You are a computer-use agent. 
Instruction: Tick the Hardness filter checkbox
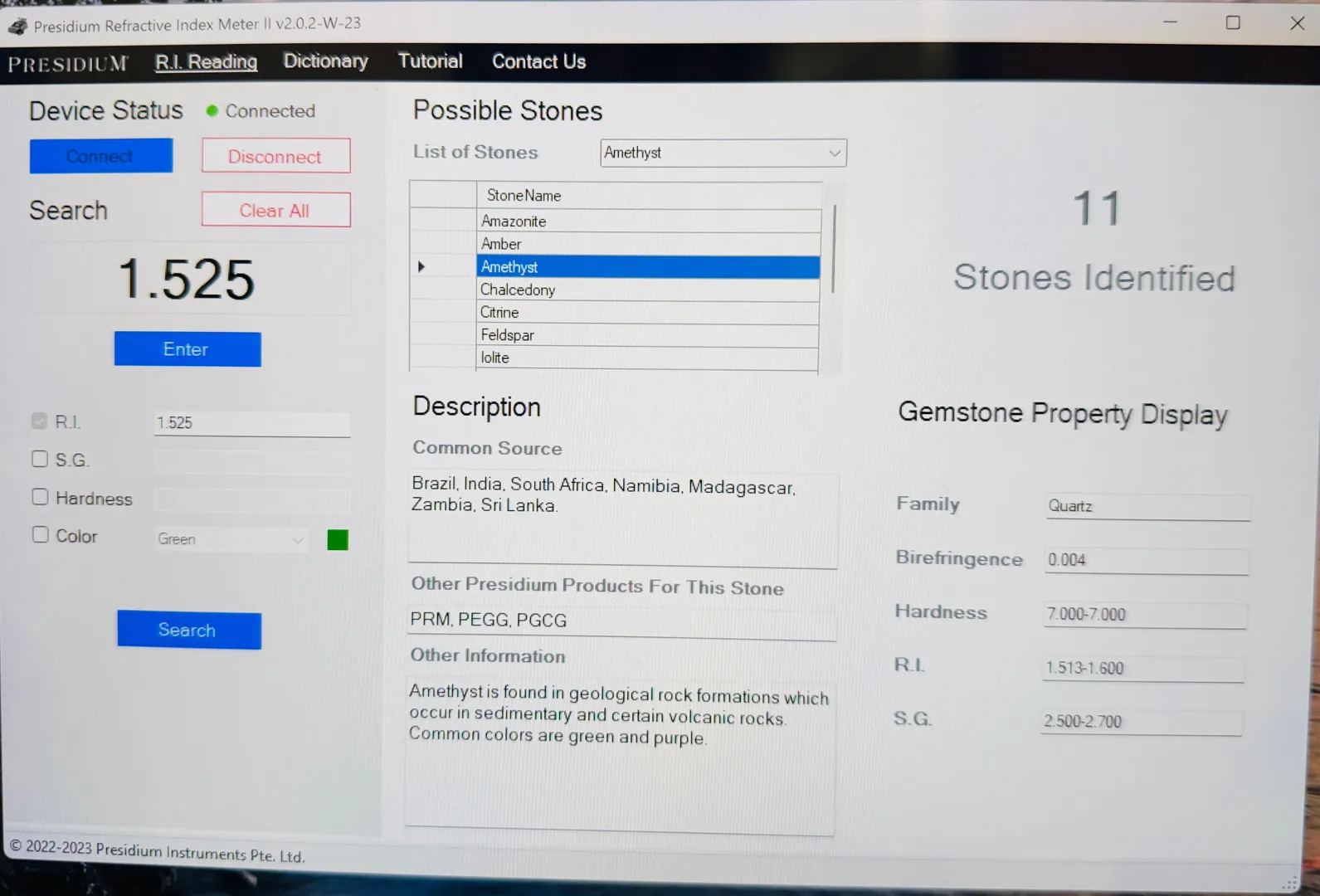[x=40, y=497]
